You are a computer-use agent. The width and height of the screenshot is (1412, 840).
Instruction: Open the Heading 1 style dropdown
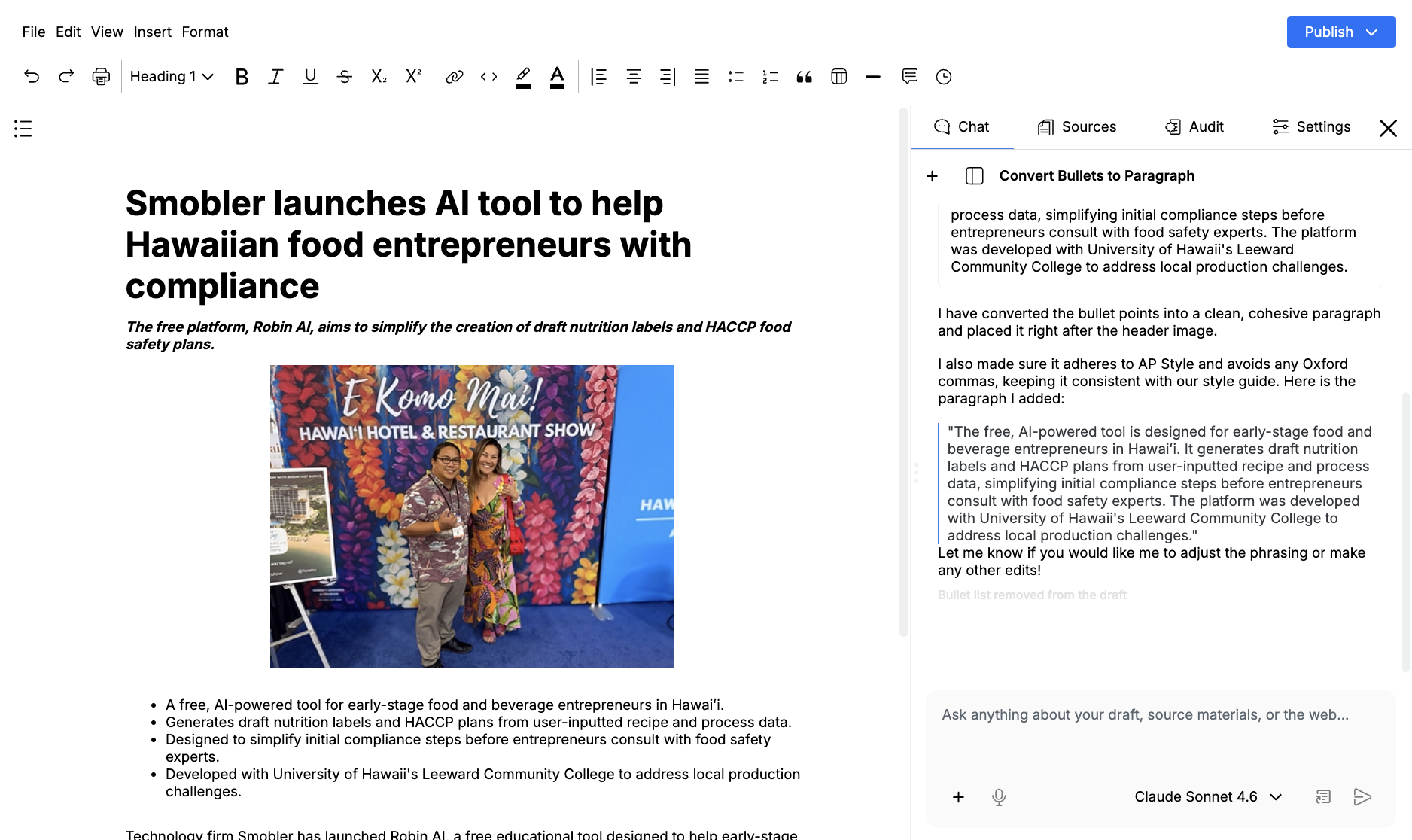pos(172,77)
